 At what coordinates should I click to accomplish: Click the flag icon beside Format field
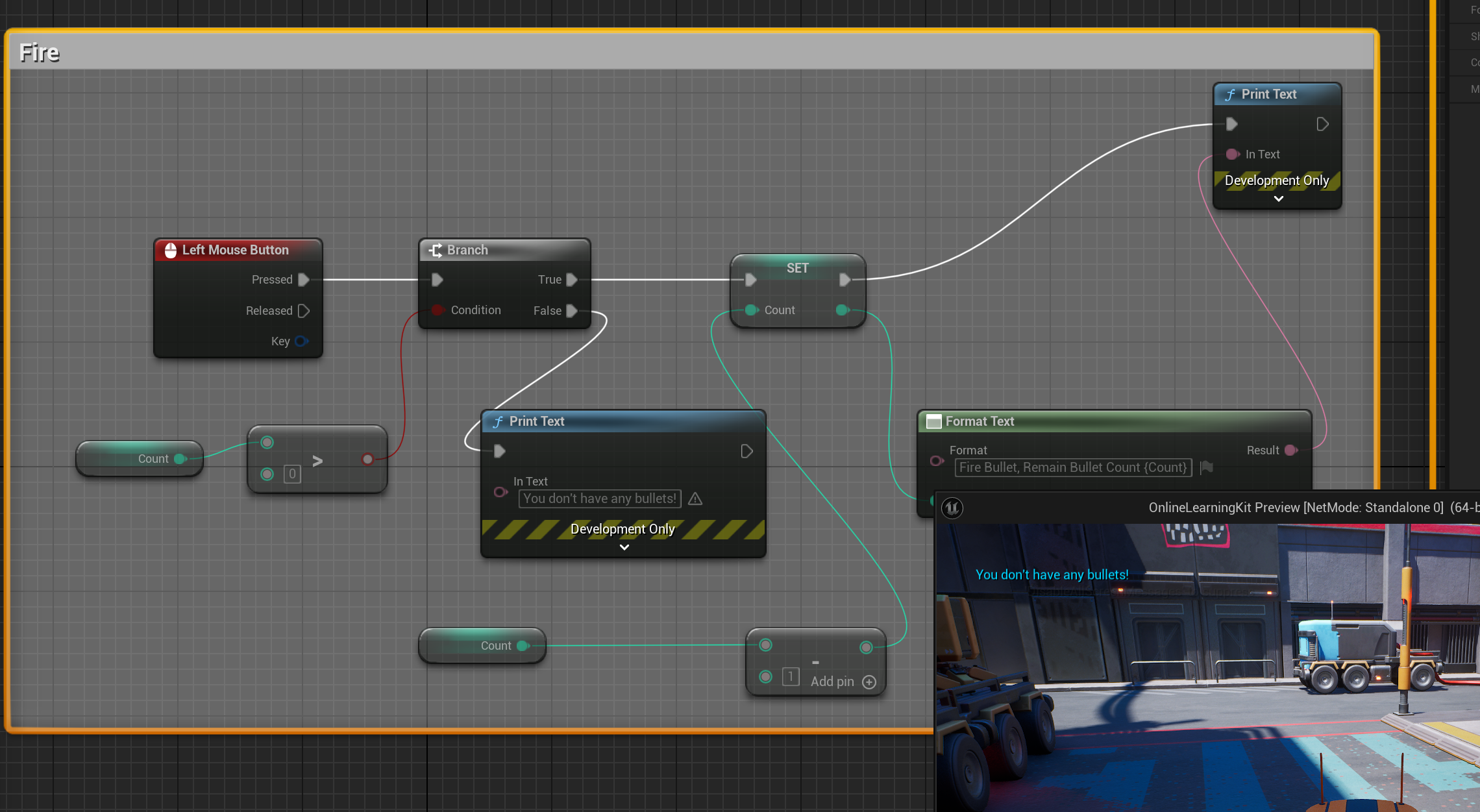point(1207,467)
